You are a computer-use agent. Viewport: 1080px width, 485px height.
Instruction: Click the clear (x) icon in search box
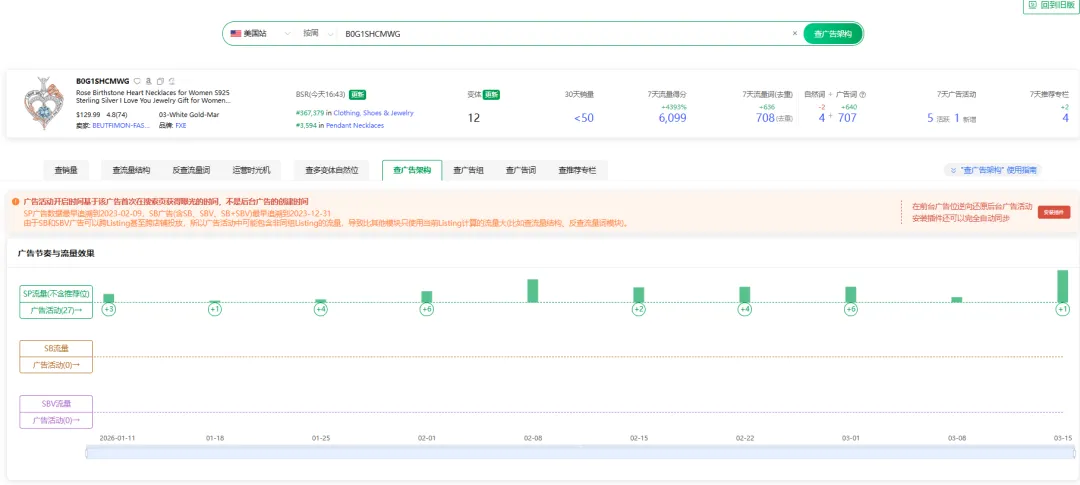click(795, 33)
